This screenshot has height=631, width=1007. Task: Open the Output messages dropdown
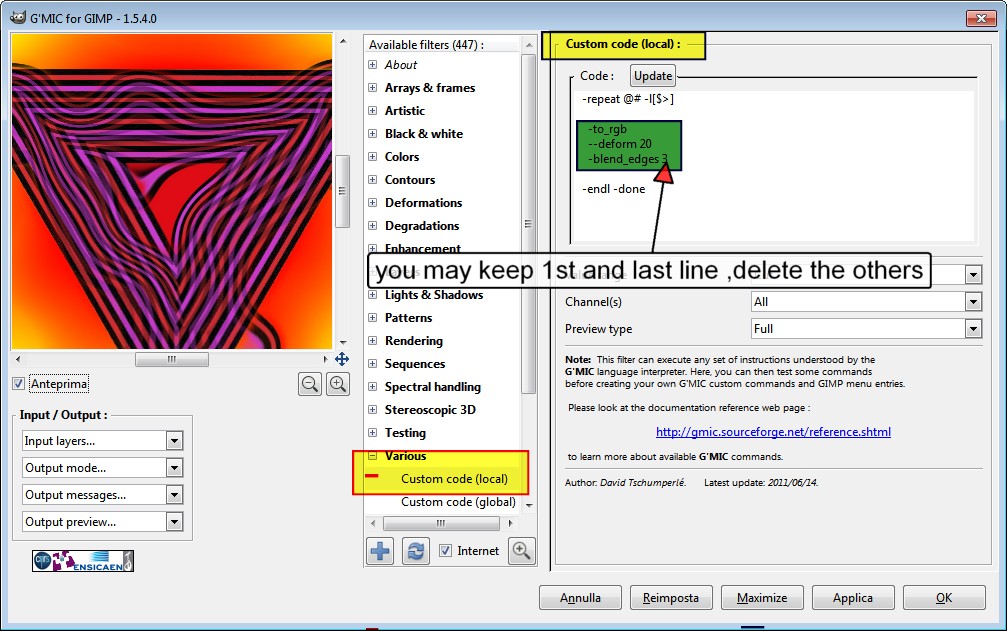103,495
